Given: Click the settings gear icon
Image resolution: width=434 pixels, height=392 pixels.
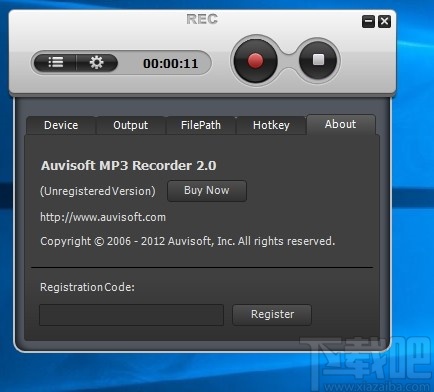Looking at the screenshot, I should (97, 62).
